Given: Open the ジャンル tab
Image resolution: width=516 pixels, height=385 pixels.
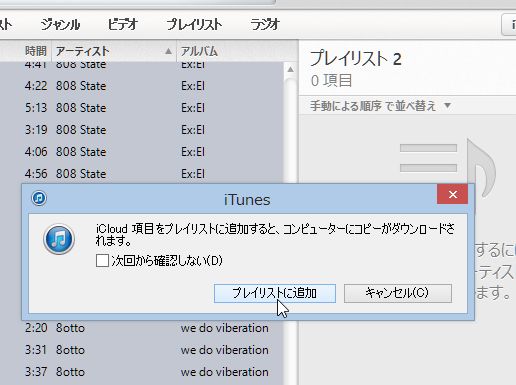Looking at the screenshot, I should tap(60, 25).
